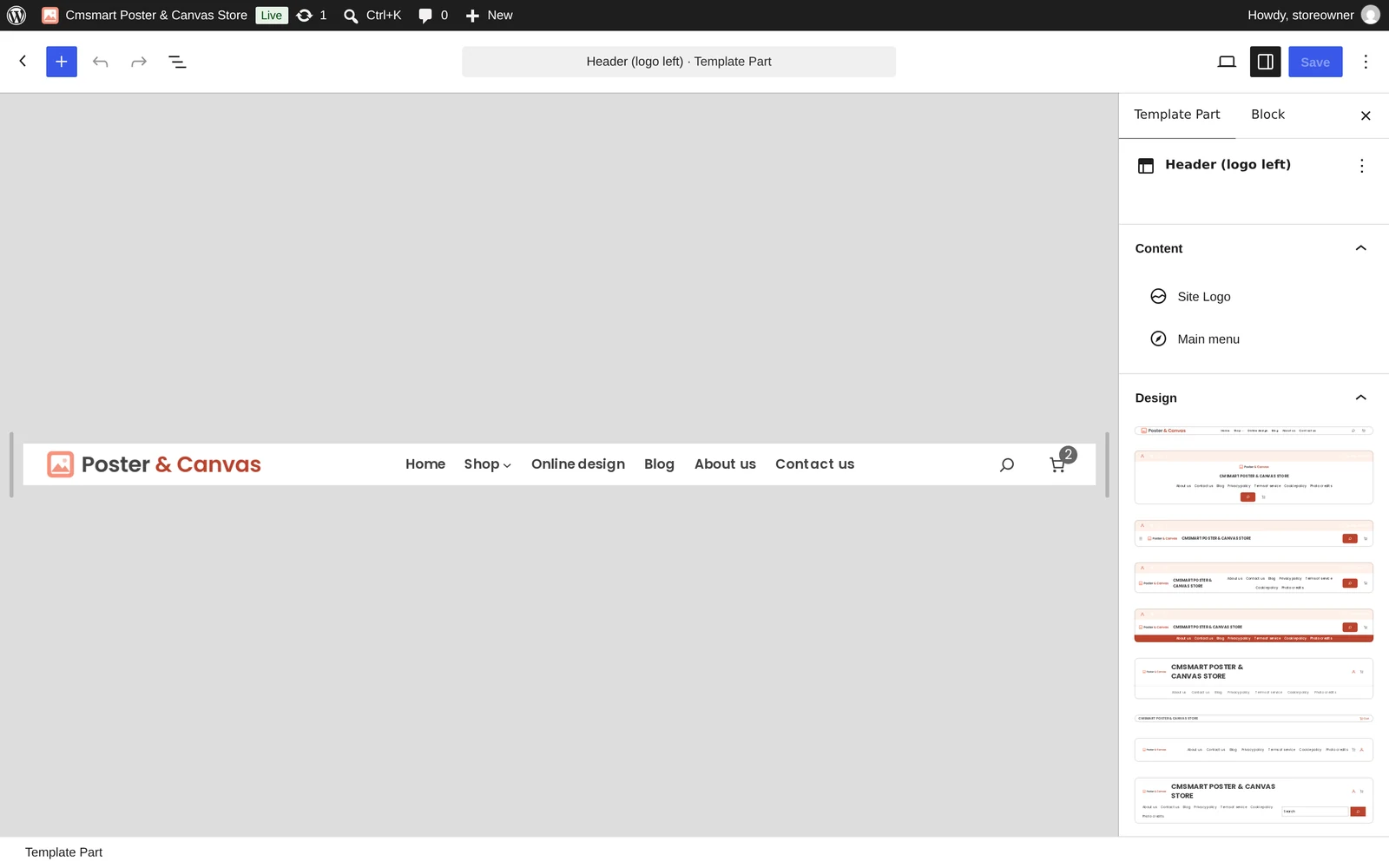This screenshot has height=868, width=1389.
Task: Select the Contact us navigation link
Action: pyautogui.click(x=814, y=464)
